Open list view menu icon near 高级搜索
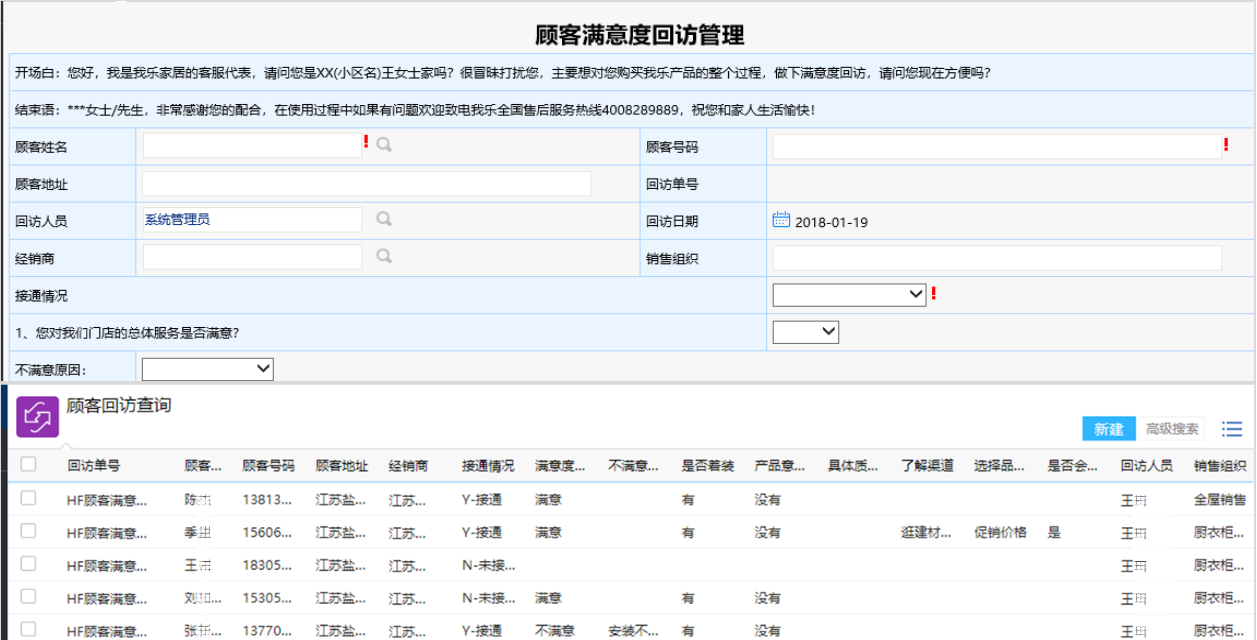The image size is (1257, 640). pos(1232,429)
